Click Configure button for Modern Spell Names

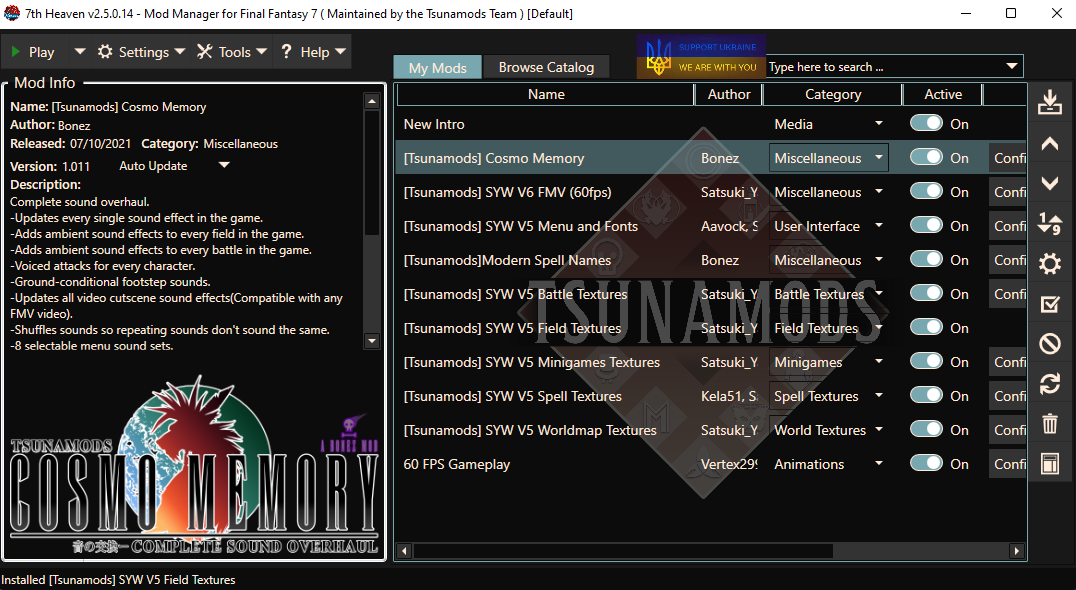pyautogui.click(x=1007, y=260)
